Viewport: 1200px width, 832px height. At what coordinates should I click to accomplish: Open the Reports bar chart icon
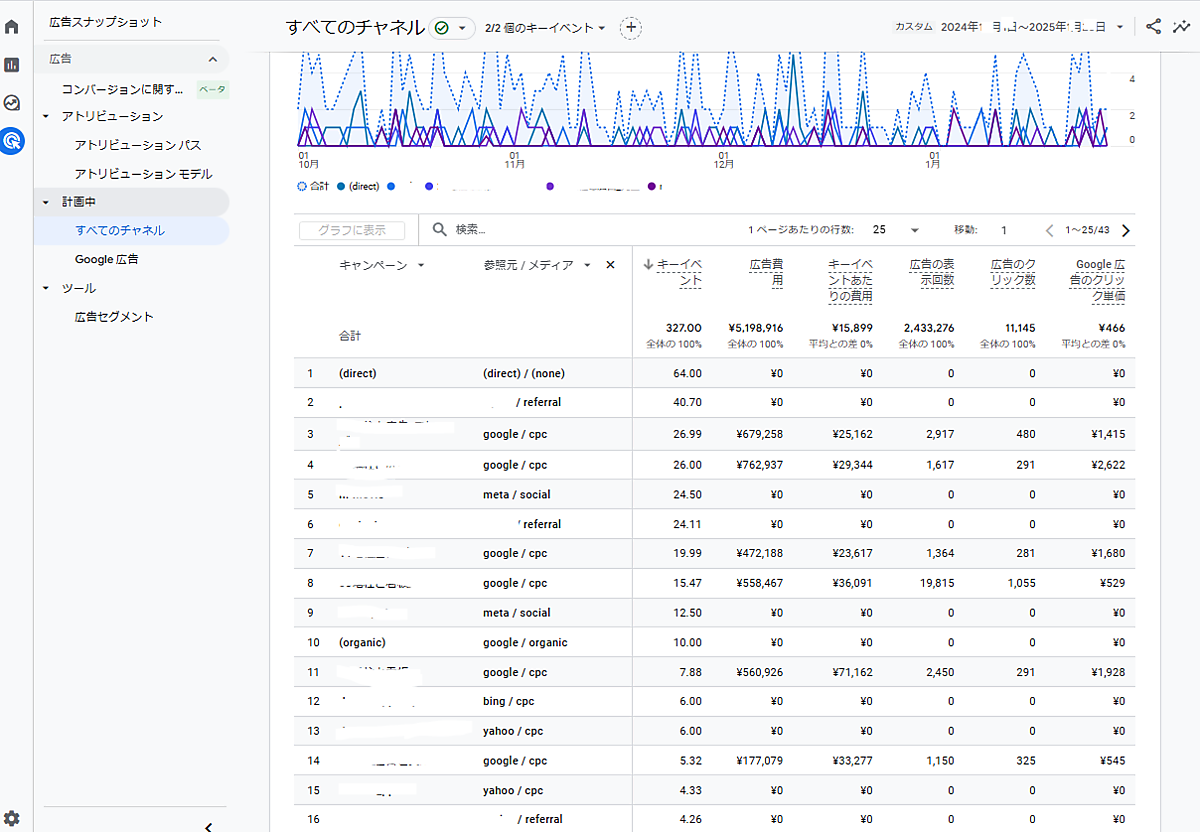pos(12,65)
